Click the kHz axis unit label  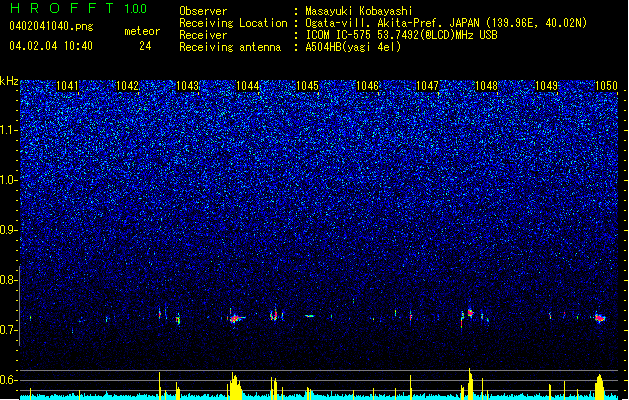click(9, 81)
